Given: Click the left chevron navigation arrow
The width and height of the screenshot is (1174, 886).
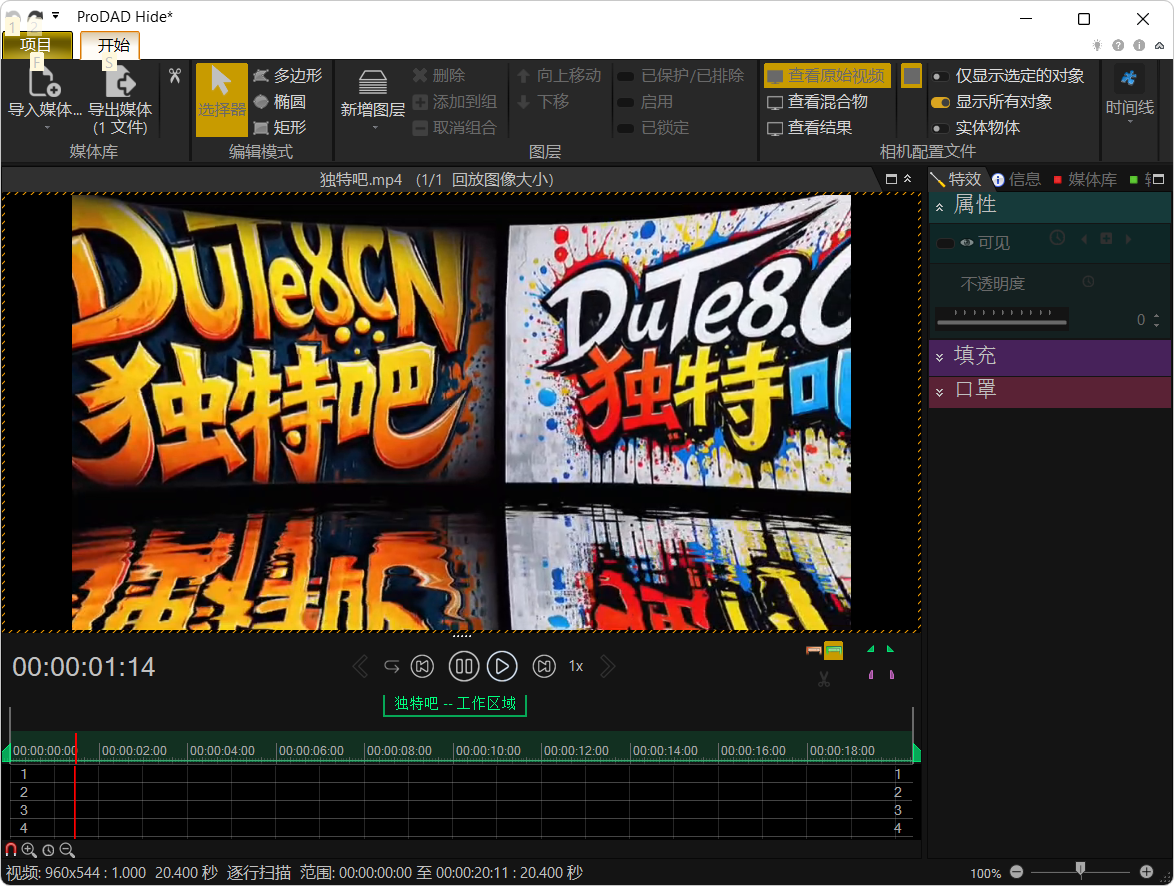Looking at the screenshot, I should tap(360, 666).
